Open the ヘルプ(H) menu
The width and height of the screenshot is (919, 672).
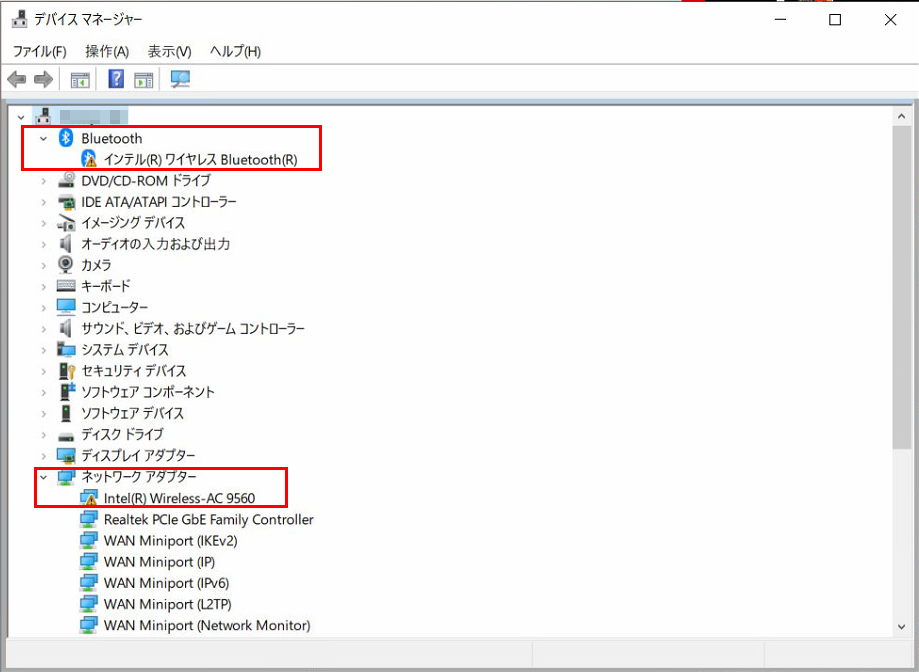click(x=235, y=52)
